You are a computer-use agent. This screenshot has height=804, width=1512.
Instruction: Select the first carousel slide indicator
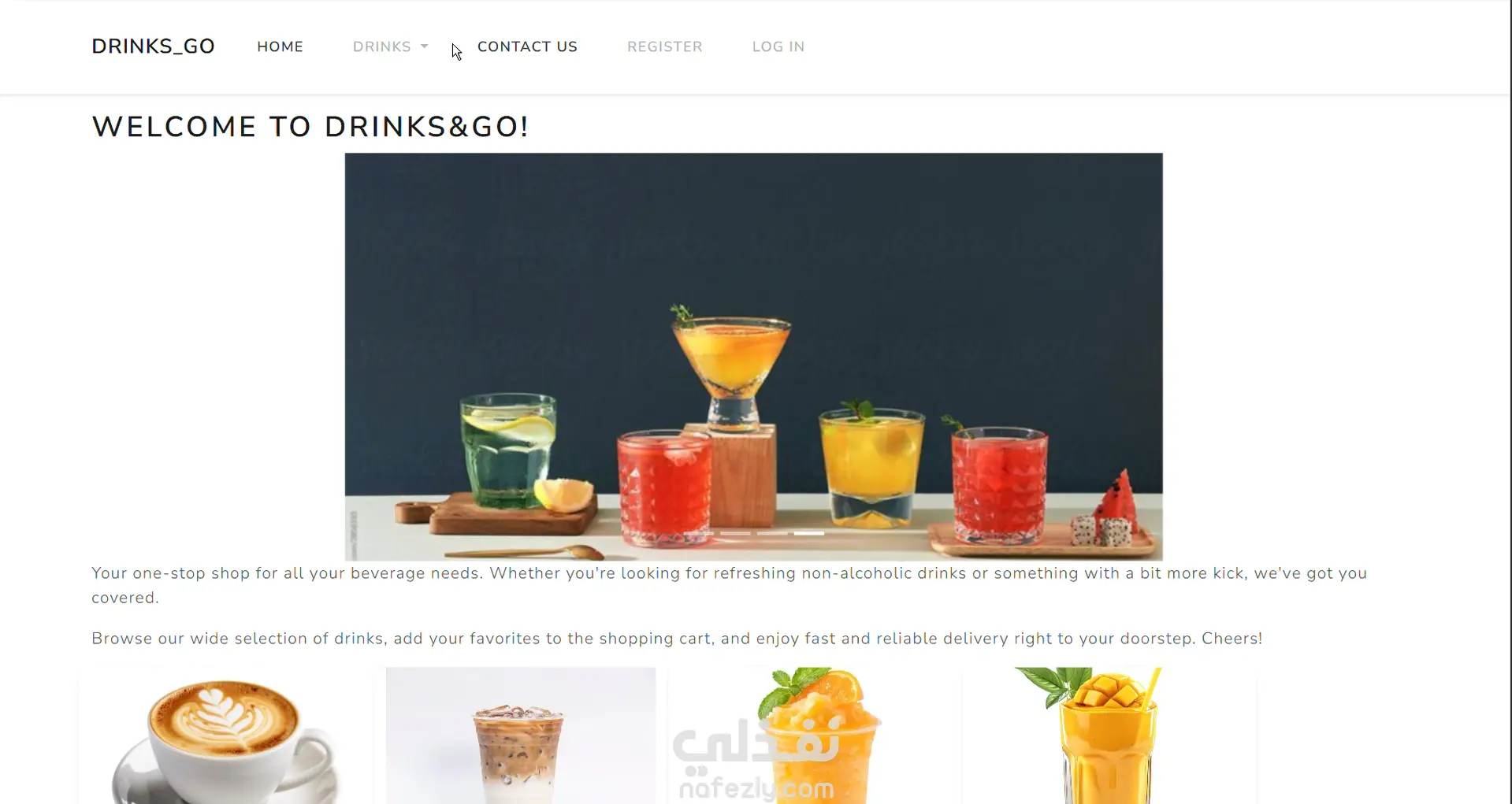698,533
